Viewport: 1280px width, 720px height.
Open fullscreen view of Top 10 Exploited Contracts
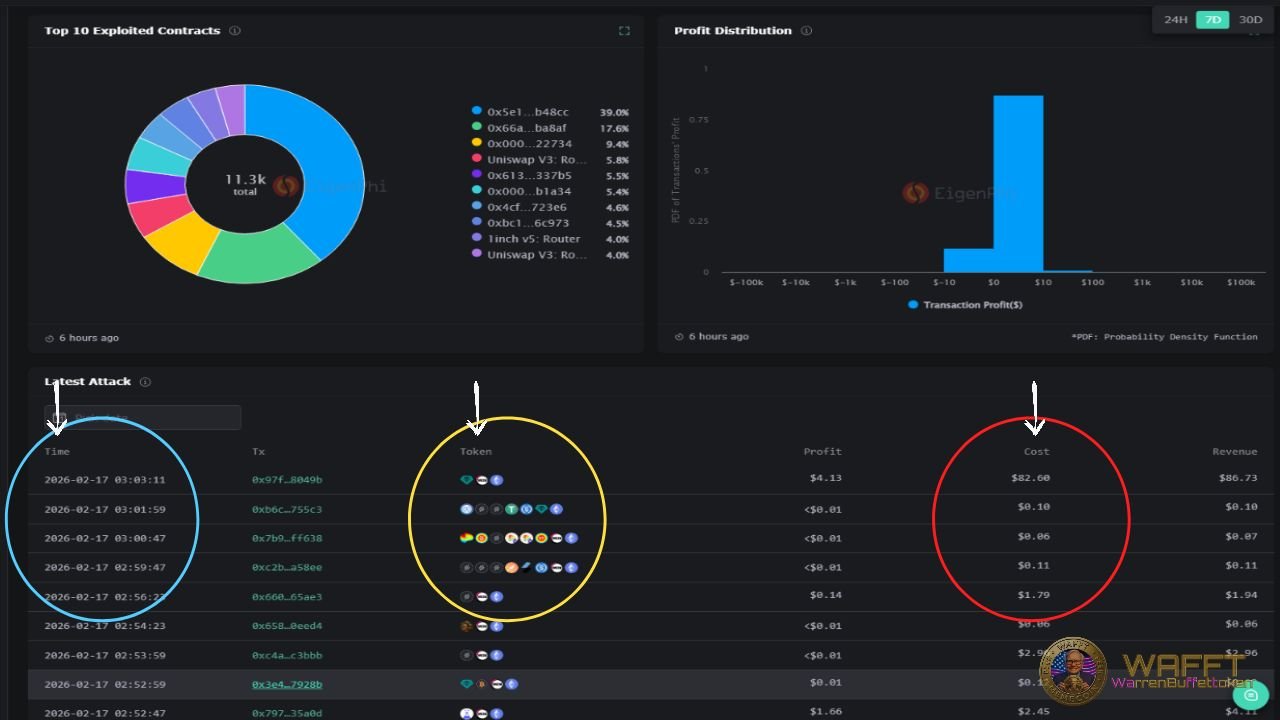(624, 30)
